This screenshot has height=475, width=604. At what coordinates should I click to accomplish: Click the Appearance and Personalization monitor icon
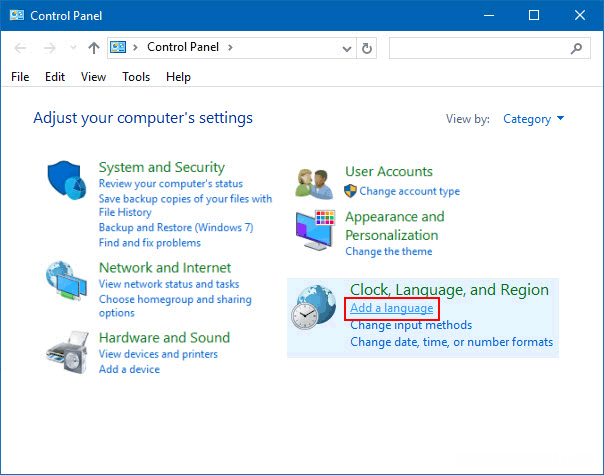[x=315, y=230]
